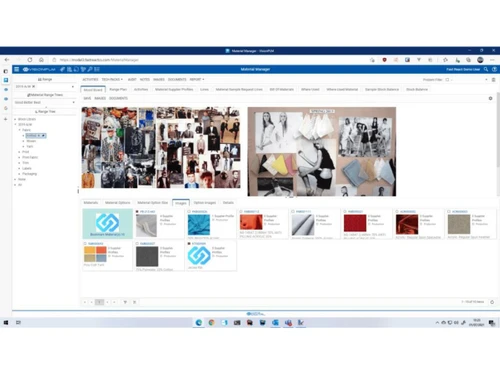Click the menswear collage mood board image

(161, 147)
